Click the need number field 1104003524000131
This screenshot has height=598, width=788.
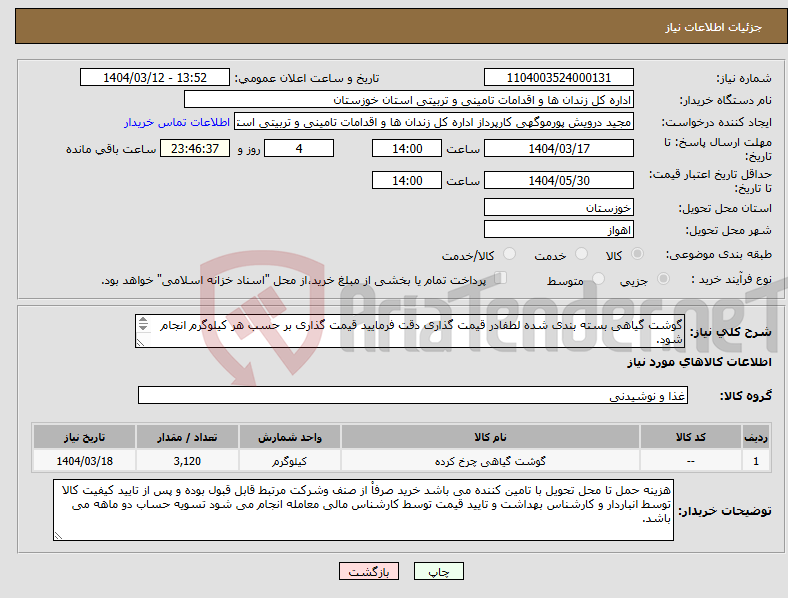coord(558,77)
